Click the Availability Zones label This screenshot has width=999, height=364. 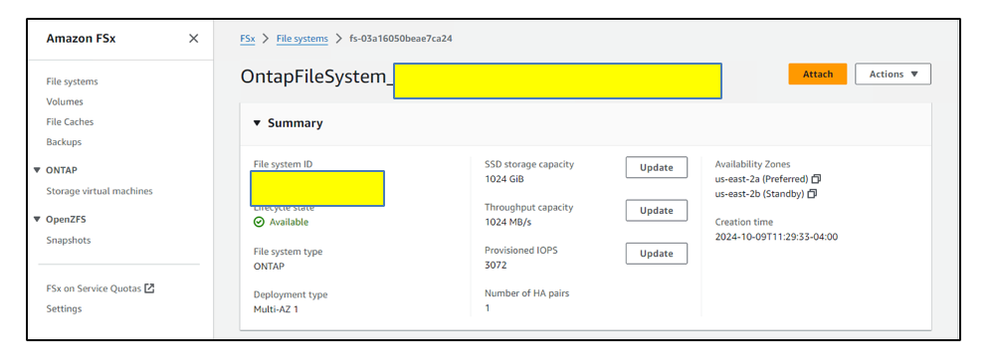[x=752, y=164]
